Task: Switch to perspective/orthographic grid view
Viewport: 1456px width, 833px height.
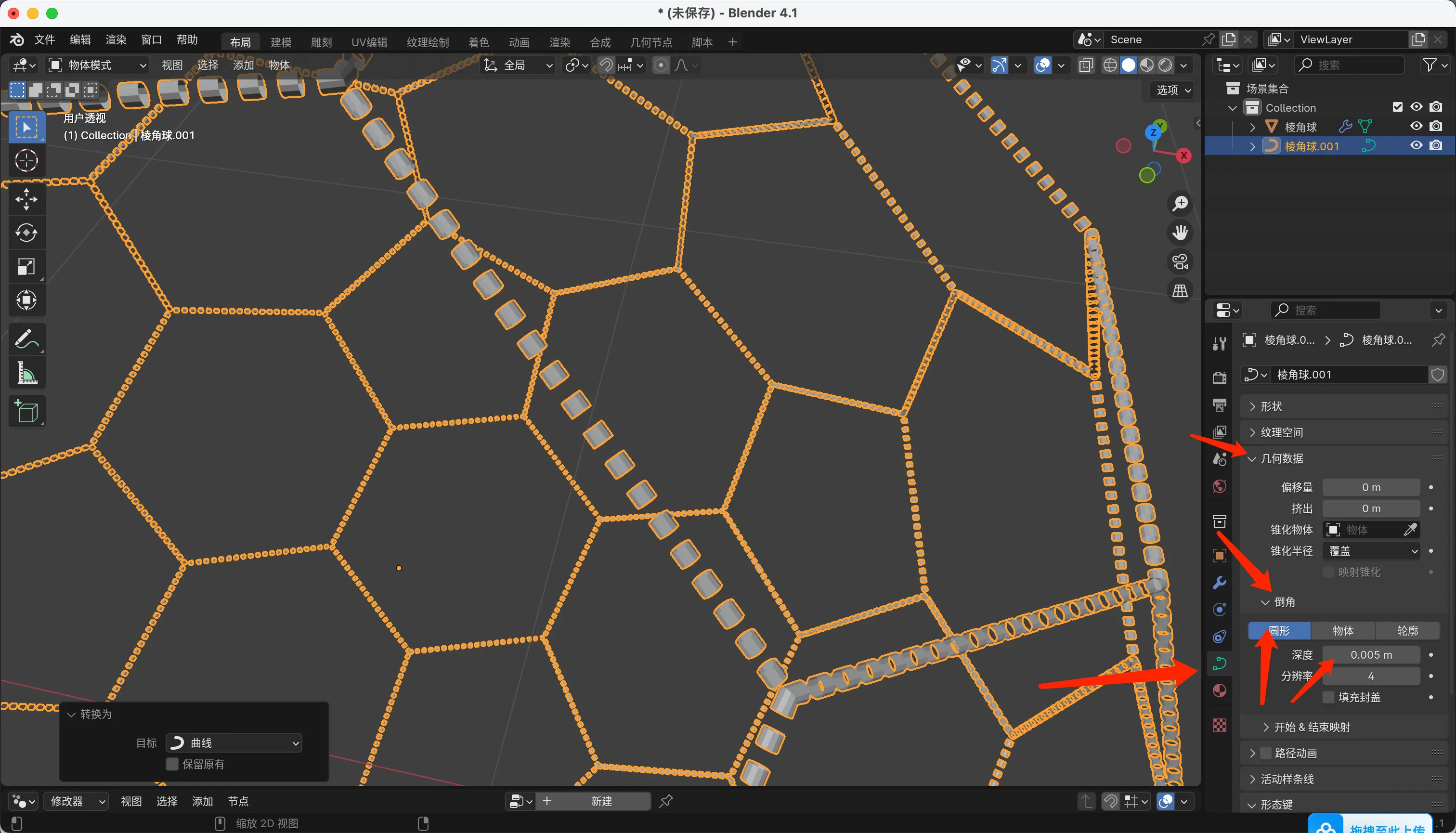Action: (x=1180, y=291)
